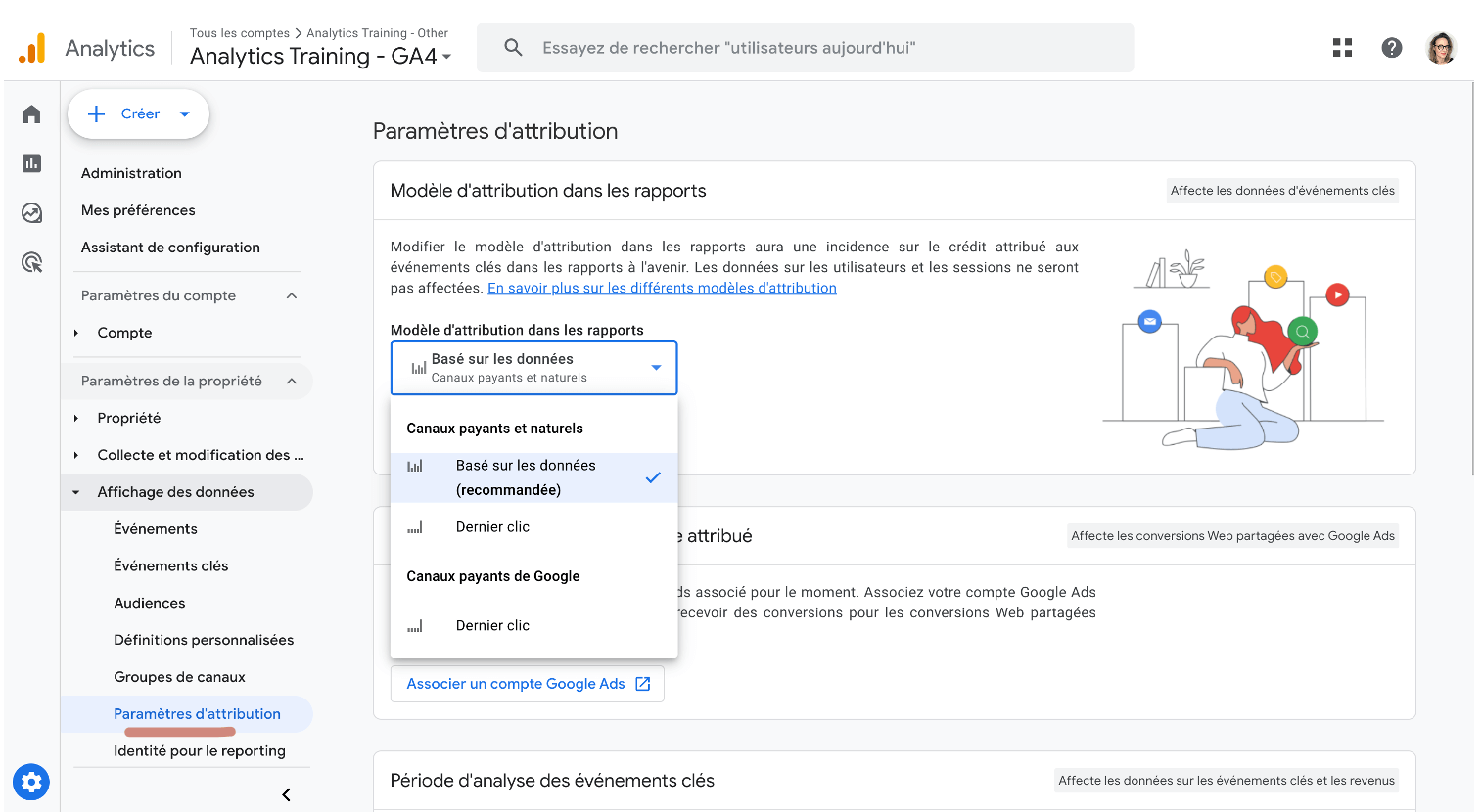This screenshot has height=812, width=1482.
Task: Open the Analytics home icon
Action: point(31,114)
